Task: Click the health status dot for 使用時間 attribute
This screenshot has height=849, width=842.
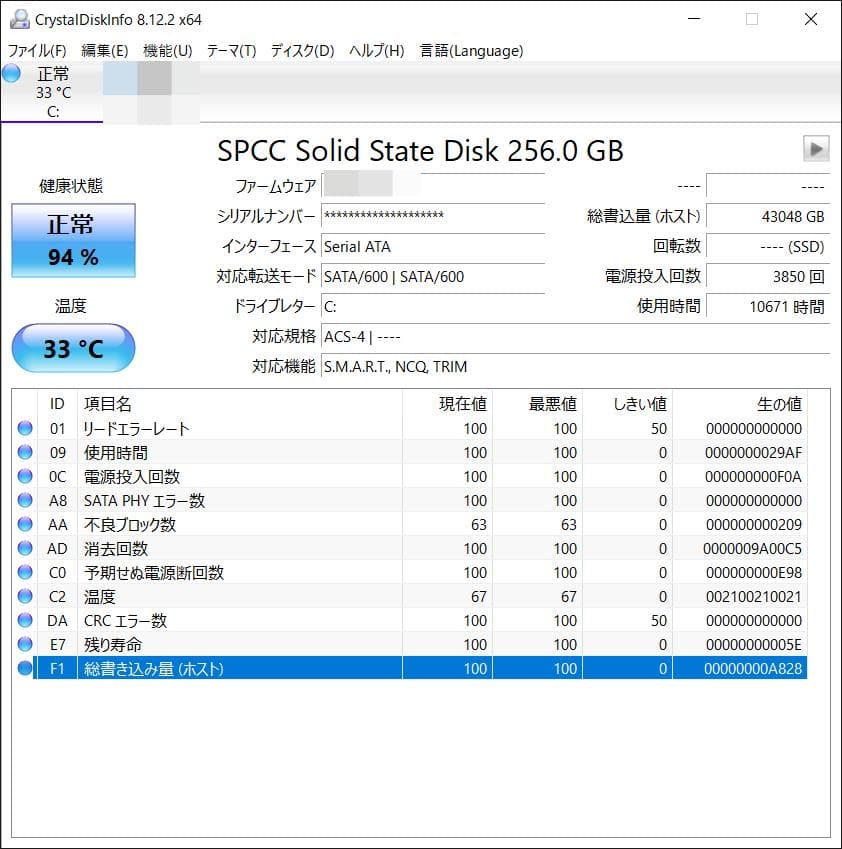Action: [x=25, y=452]
